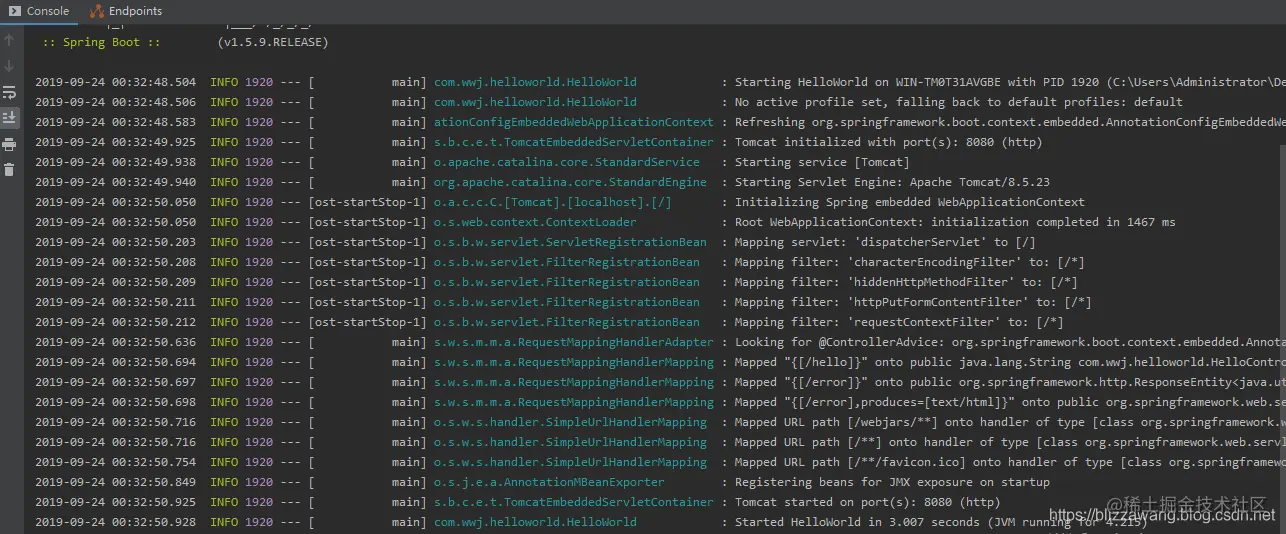Image resolution: width=1286 pixels, height=534 pixels.
Task: Click 'Mapping servlet: dispatcherServlet' message
Action: click(x=885, y=242)
